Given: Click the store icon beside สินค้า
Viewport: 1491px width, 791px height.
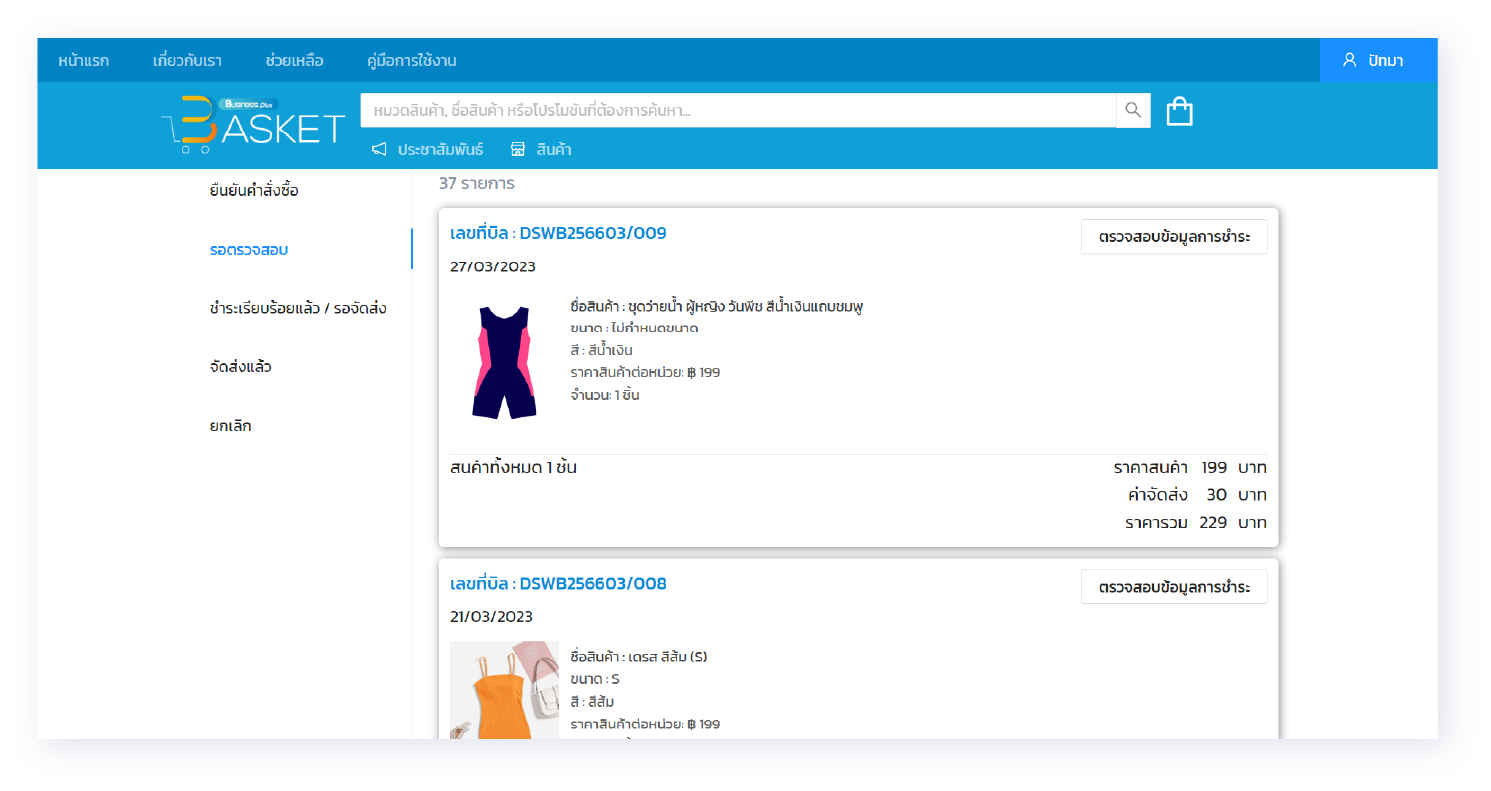Looking at the screenshot, I should pyautogui.click(x=518, y=150).
